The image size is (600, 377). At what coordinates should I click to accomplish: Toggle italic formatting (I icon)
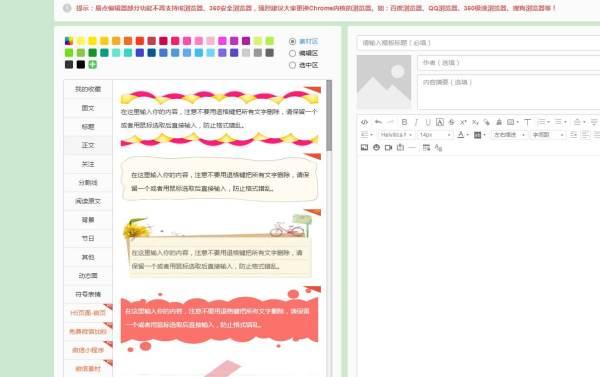click(416, 122)
